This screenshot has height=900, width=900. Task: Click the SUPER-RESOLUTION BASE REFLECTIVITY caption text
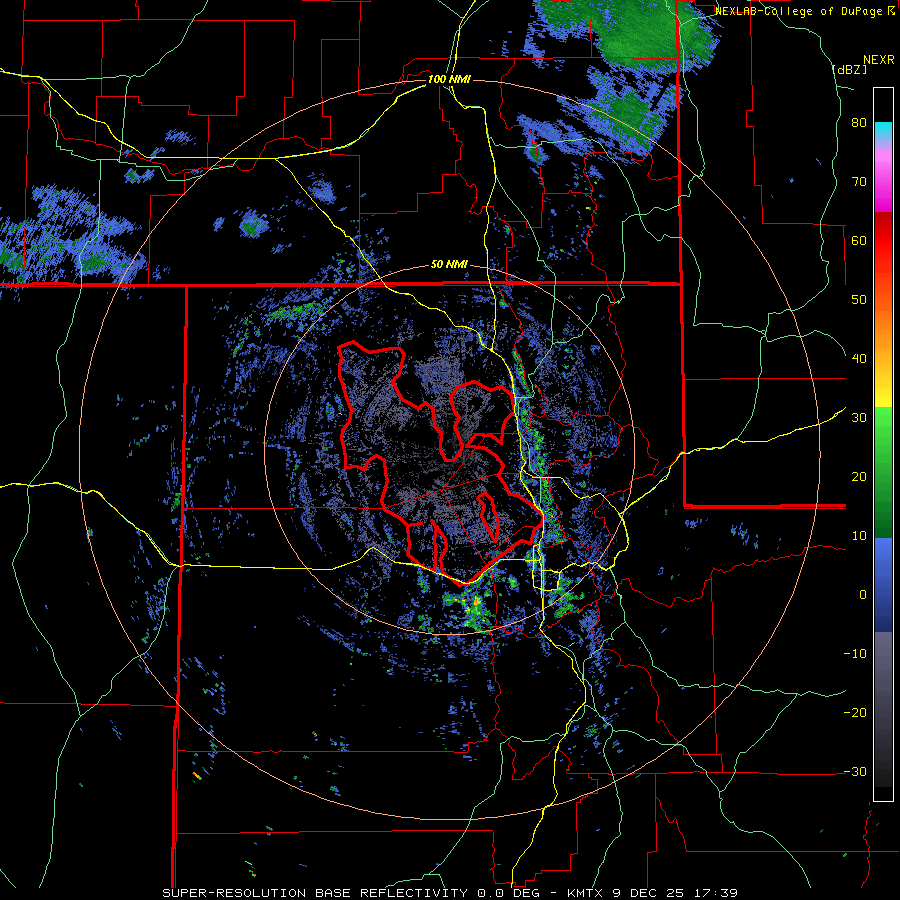(x=315, y=893)
